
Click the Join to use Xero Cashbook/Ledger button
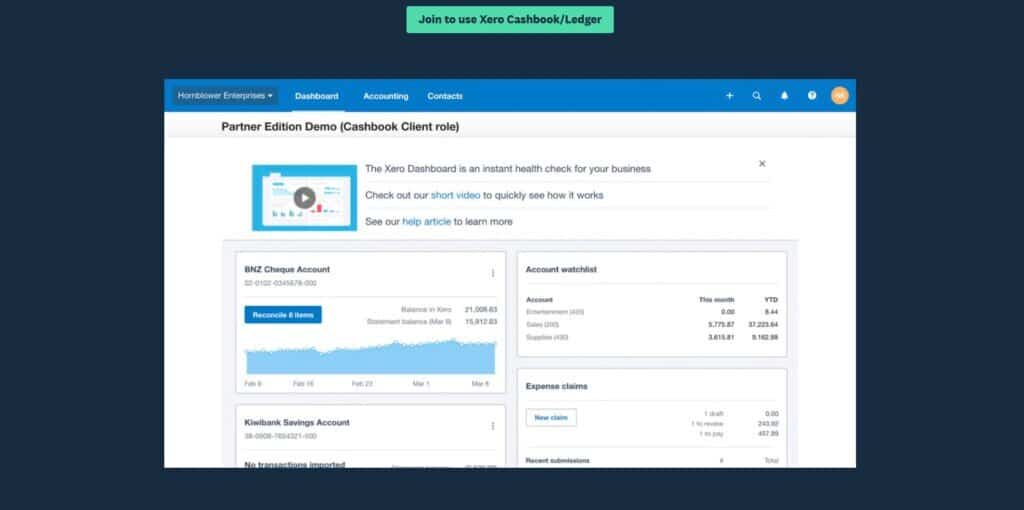pyautogui.click(x=510, y=19)
